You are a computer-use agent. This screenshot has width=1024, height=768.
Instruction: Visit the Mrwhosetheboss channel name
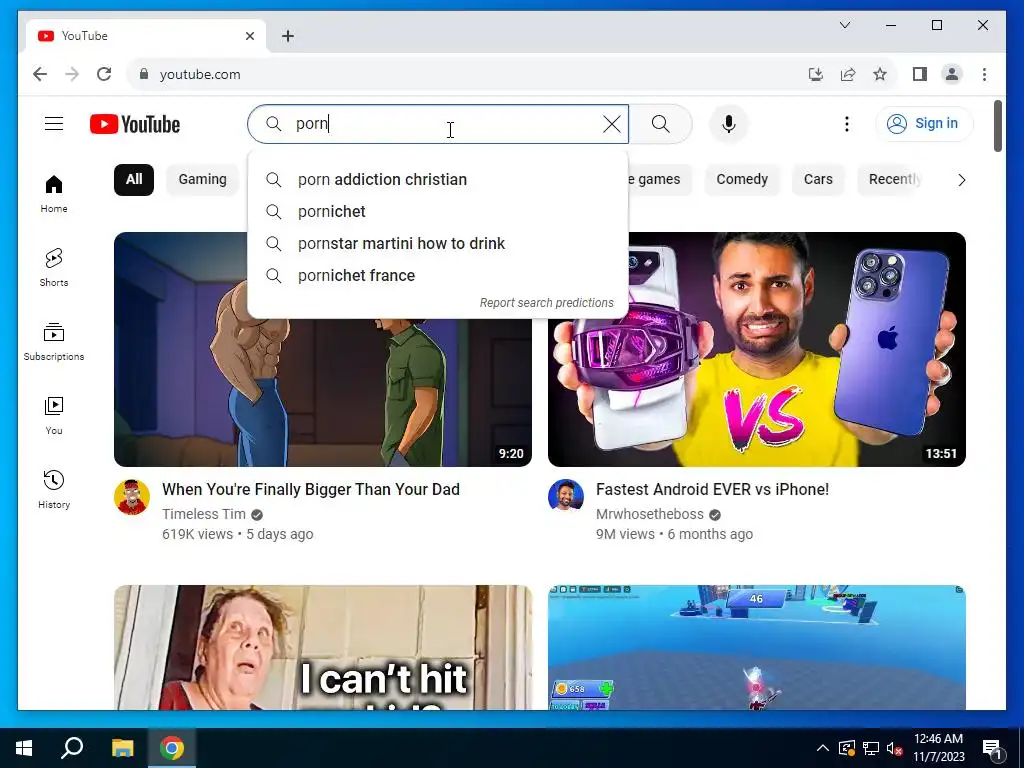[x=650, y=514]
